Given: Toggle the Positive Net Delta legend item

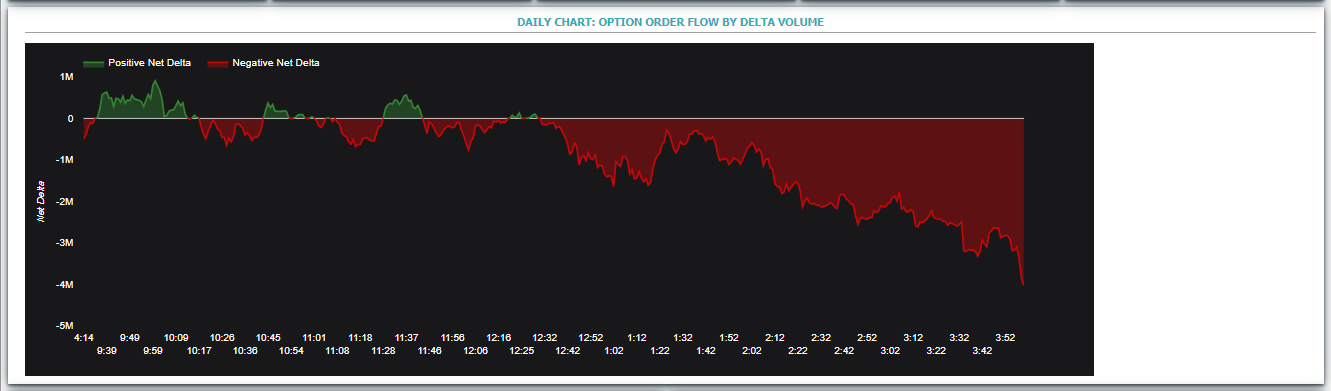Looking at the screenshot, I should tap(137, 63).
